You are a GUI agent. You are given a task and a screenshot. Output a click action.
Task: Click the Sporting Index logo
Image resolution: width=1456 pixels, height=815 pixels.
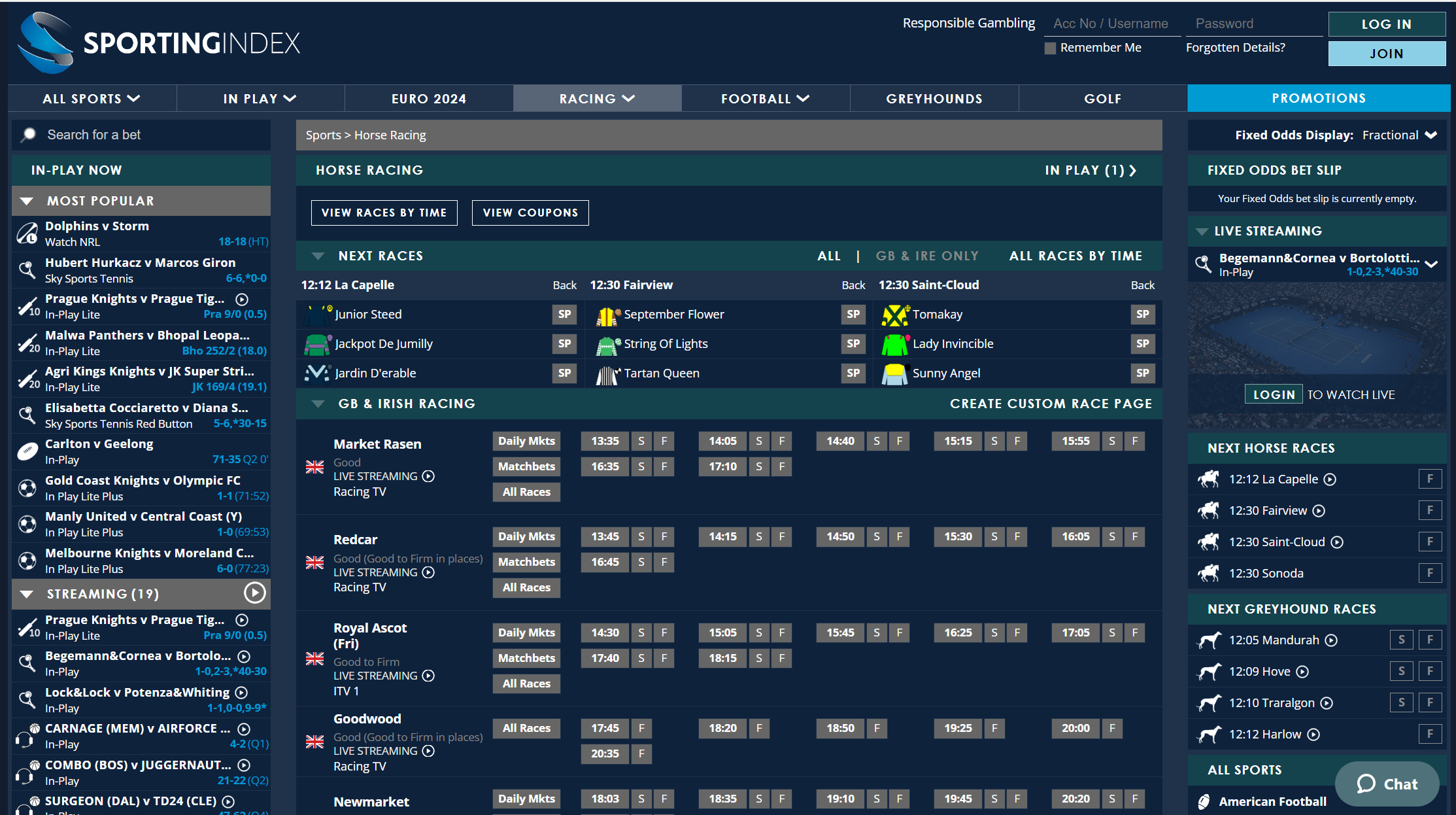159,43
